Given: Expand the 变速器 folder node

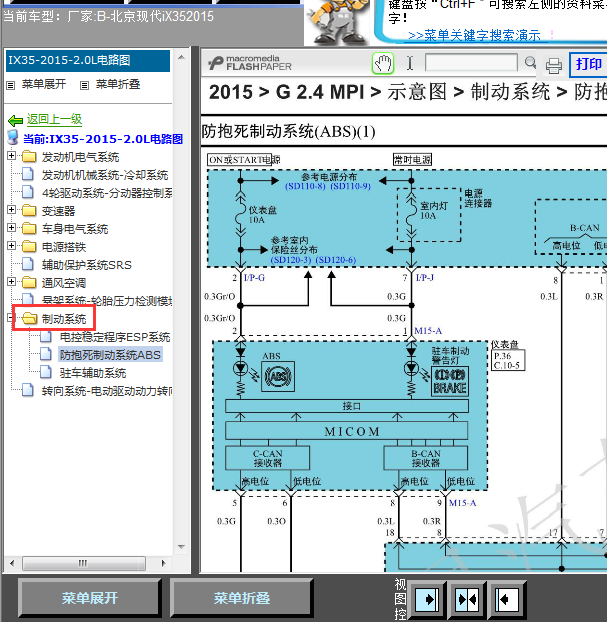Looking at the screenshot, I should (12, 210).
